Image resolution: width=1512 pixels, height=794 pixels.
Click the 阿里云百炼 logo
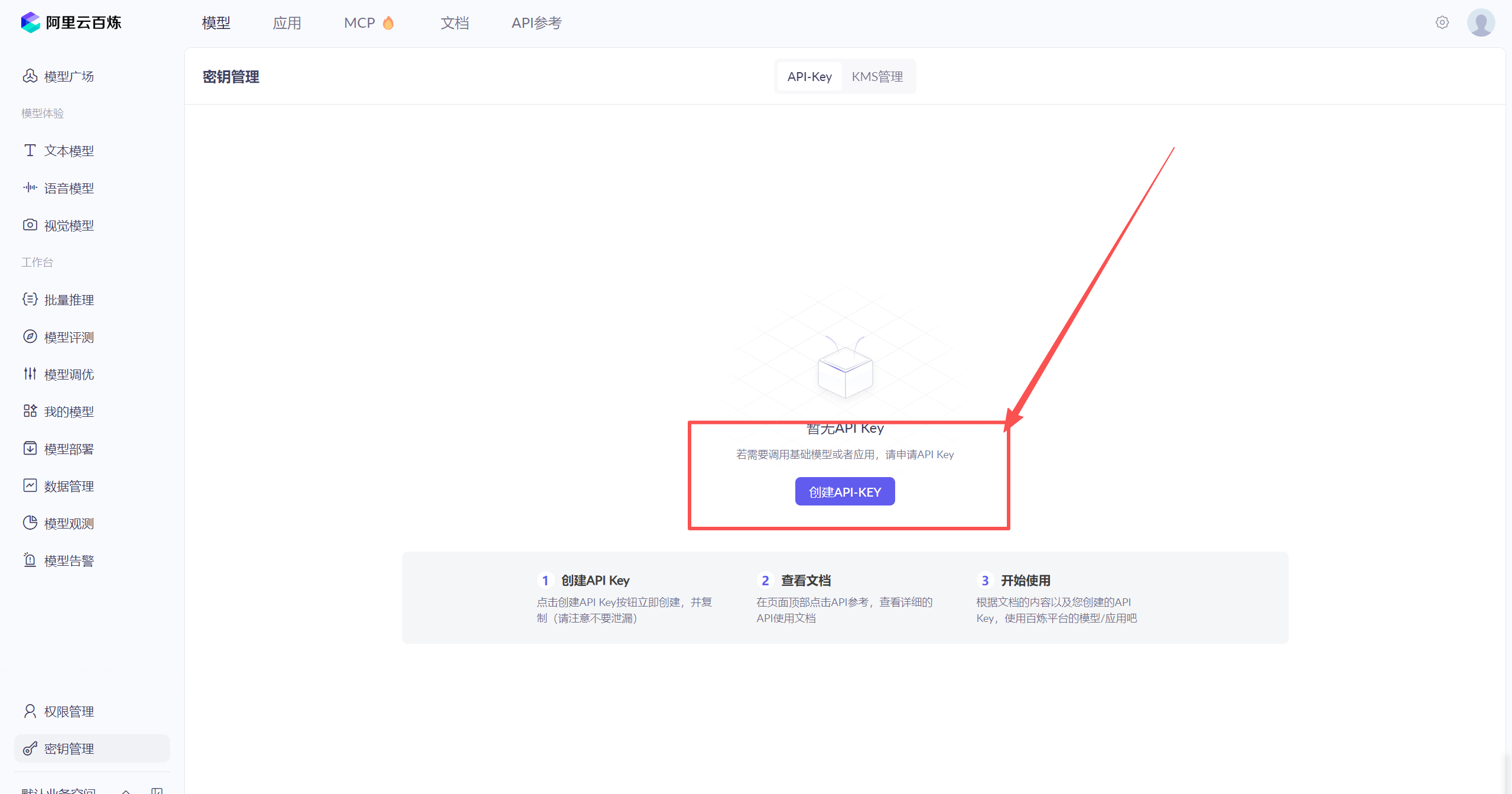pyautogui.click(x=71, y=22)
